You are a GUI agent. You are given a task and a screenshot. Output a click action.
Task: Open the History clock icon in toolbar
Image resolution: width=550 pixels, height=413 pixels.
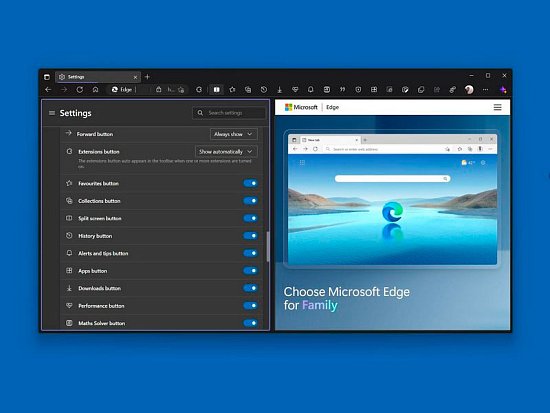(264, 90)
